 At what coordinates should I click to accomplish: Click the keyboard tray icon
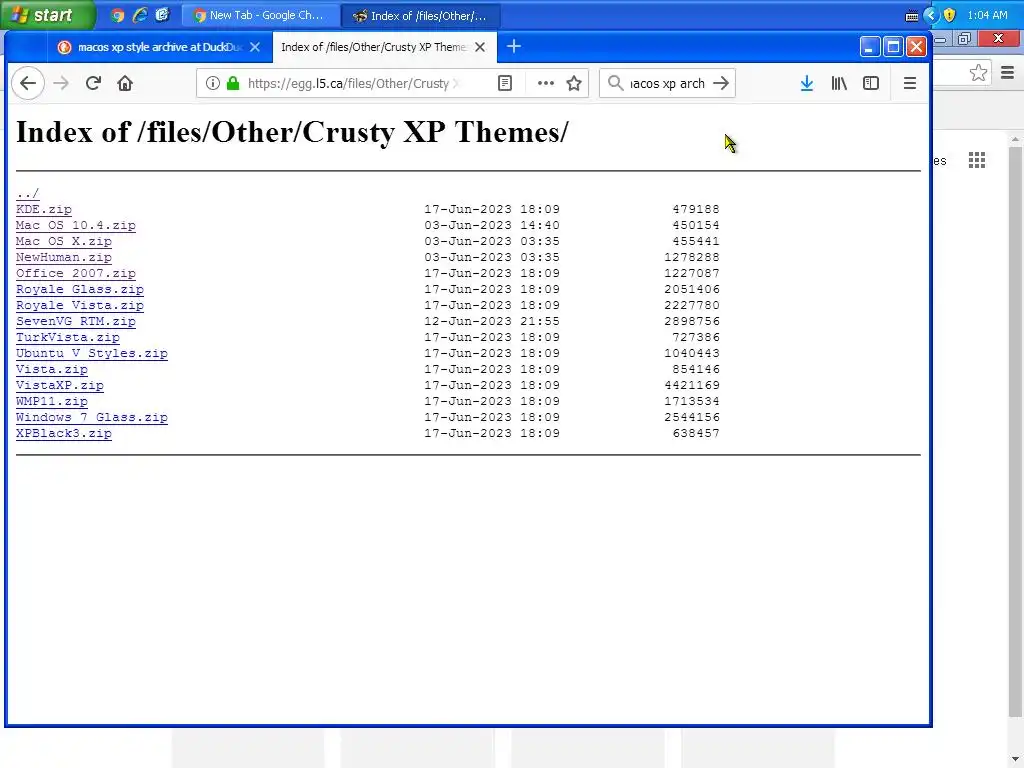[x=912, y=16]
